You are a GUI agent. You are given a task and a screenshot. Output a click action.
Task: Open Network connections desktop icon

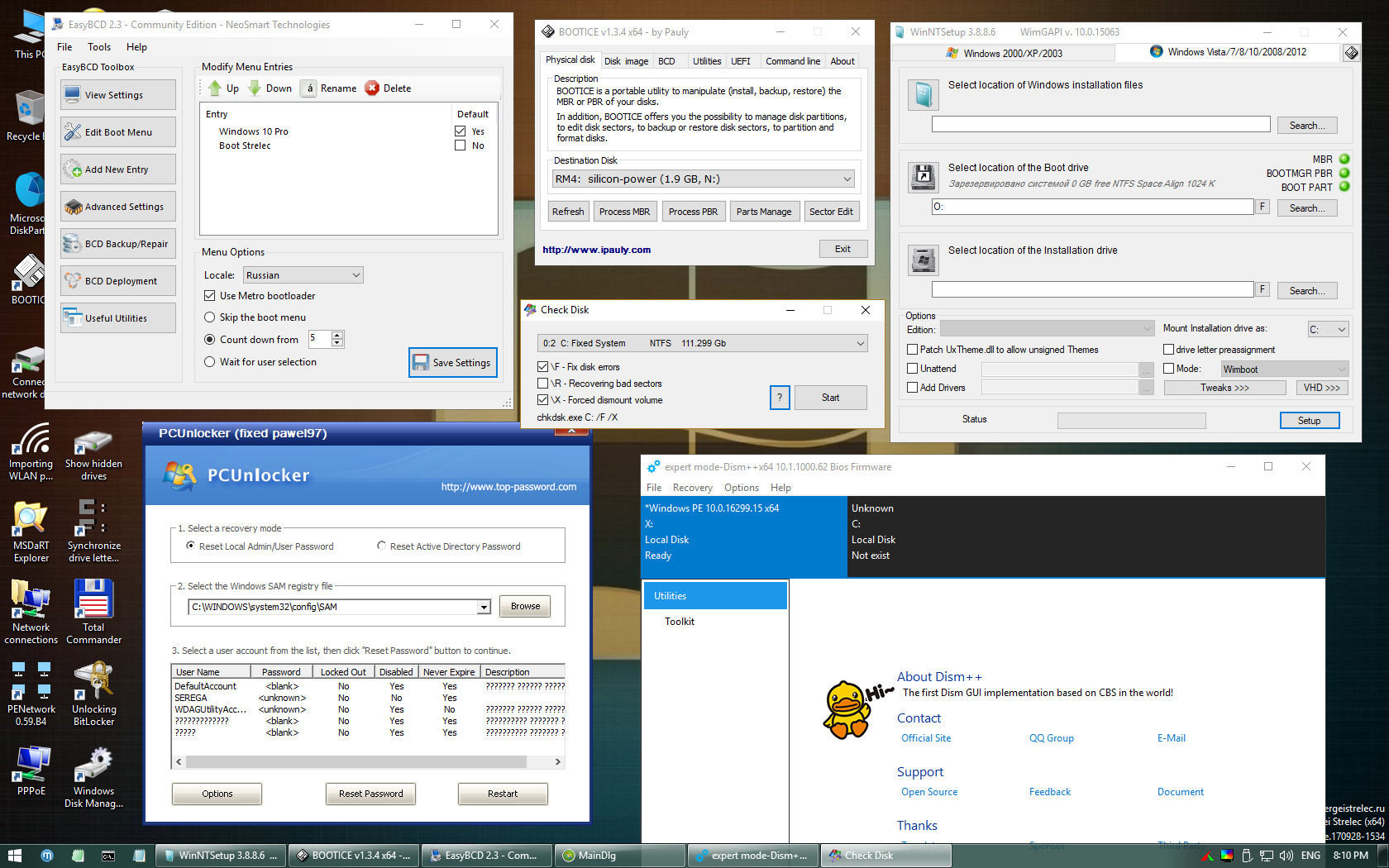pyautogui.click(x=31, y=613)
